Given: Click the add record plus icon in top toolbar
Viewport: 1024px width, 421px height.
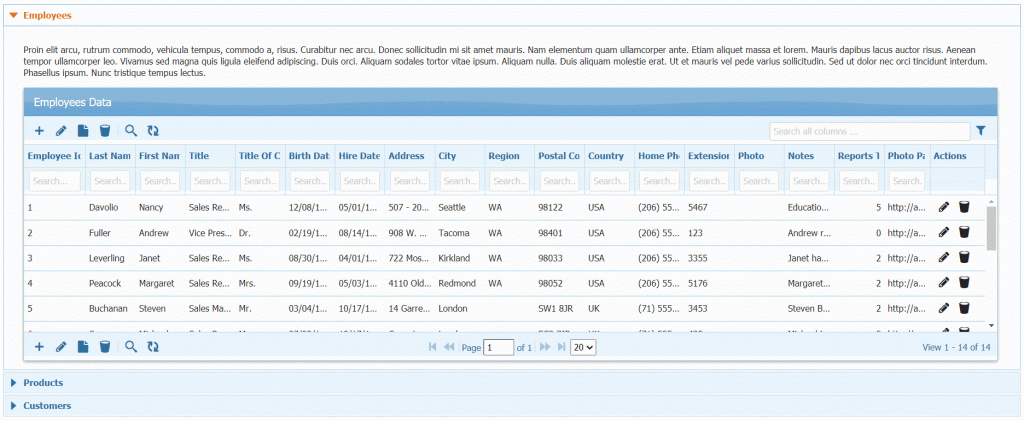Looking at the screenshot, I should click(x=39, y=130).
